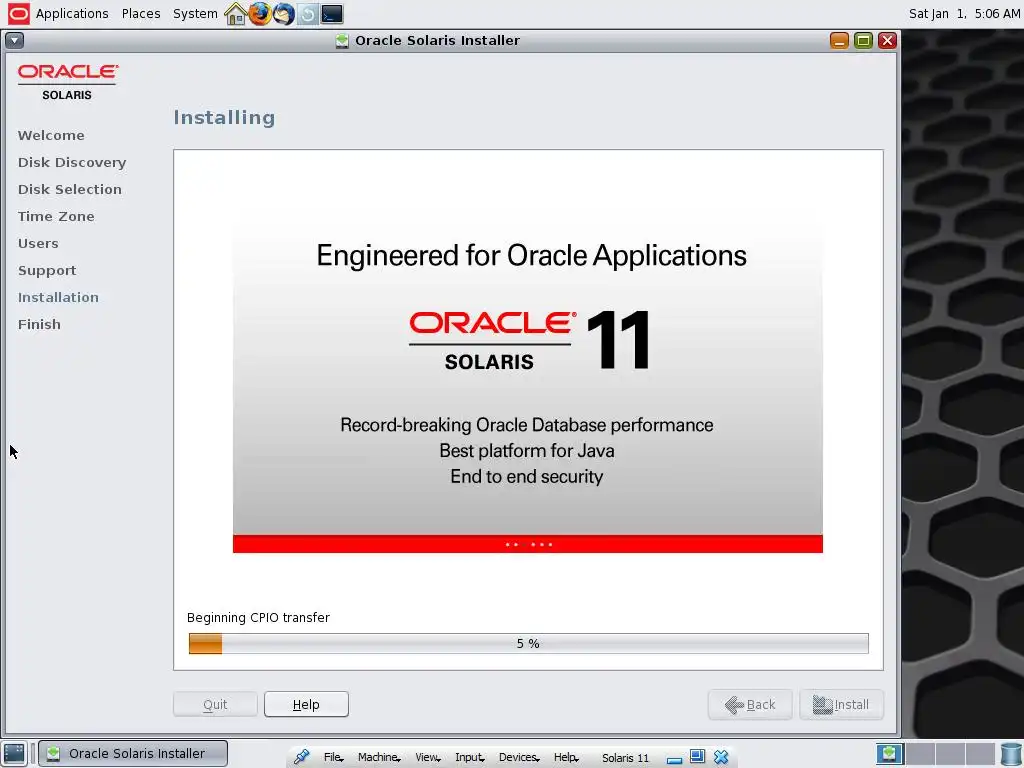Select the Disk Selection step in sidebar
Screen dimensions: 1024x768
pyautogui.click(x=70, y=189)
